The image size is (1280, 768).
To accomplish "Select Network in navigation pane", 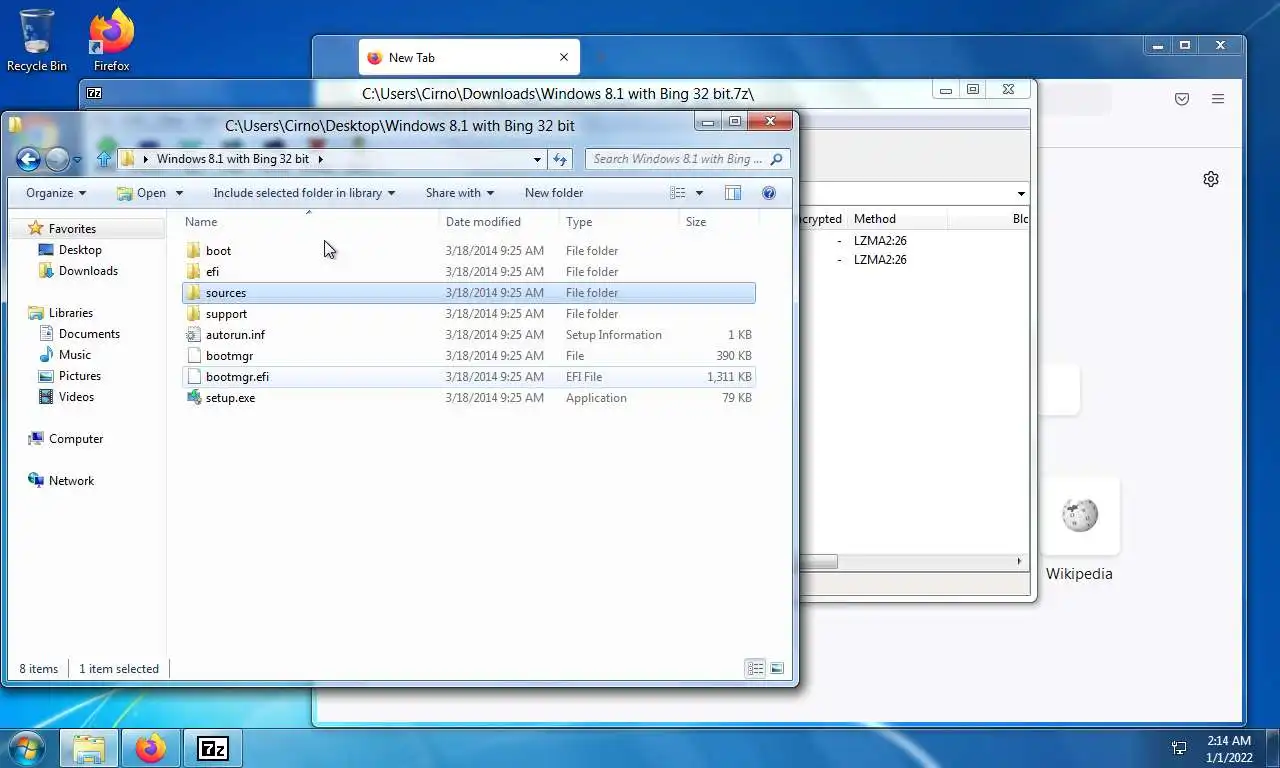I will tap(71, 481).
